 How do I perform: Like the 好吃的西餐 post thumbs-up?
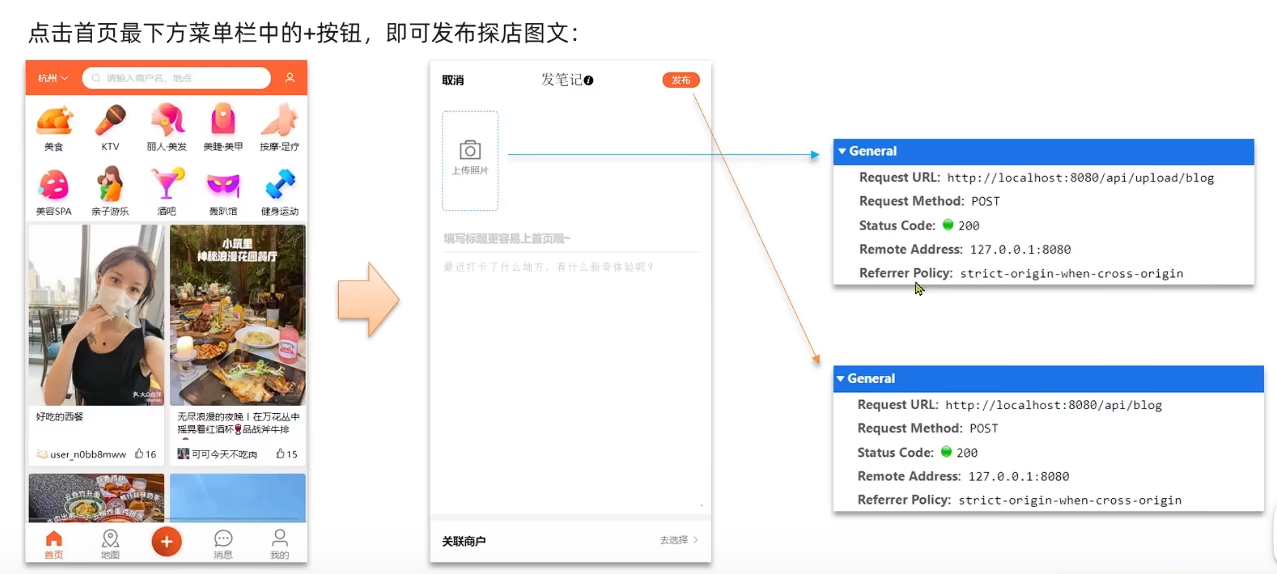tap(139, 454)
